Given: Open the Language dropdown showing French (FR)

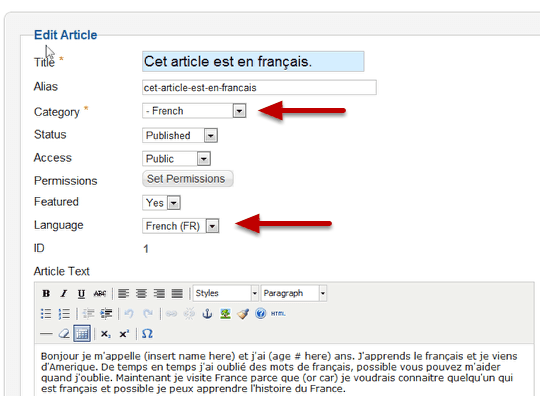Looking at the screenshot, I should tap(180, 226).
